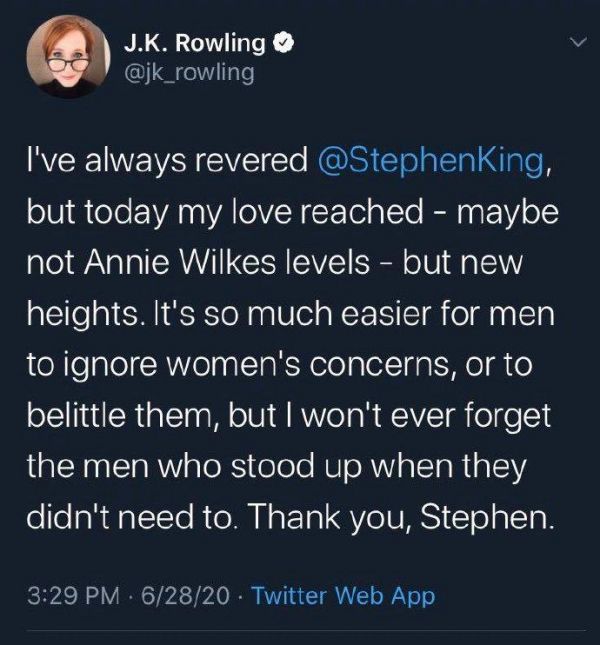Click the words "Annie Wilkes levels"

click(227, 262)
